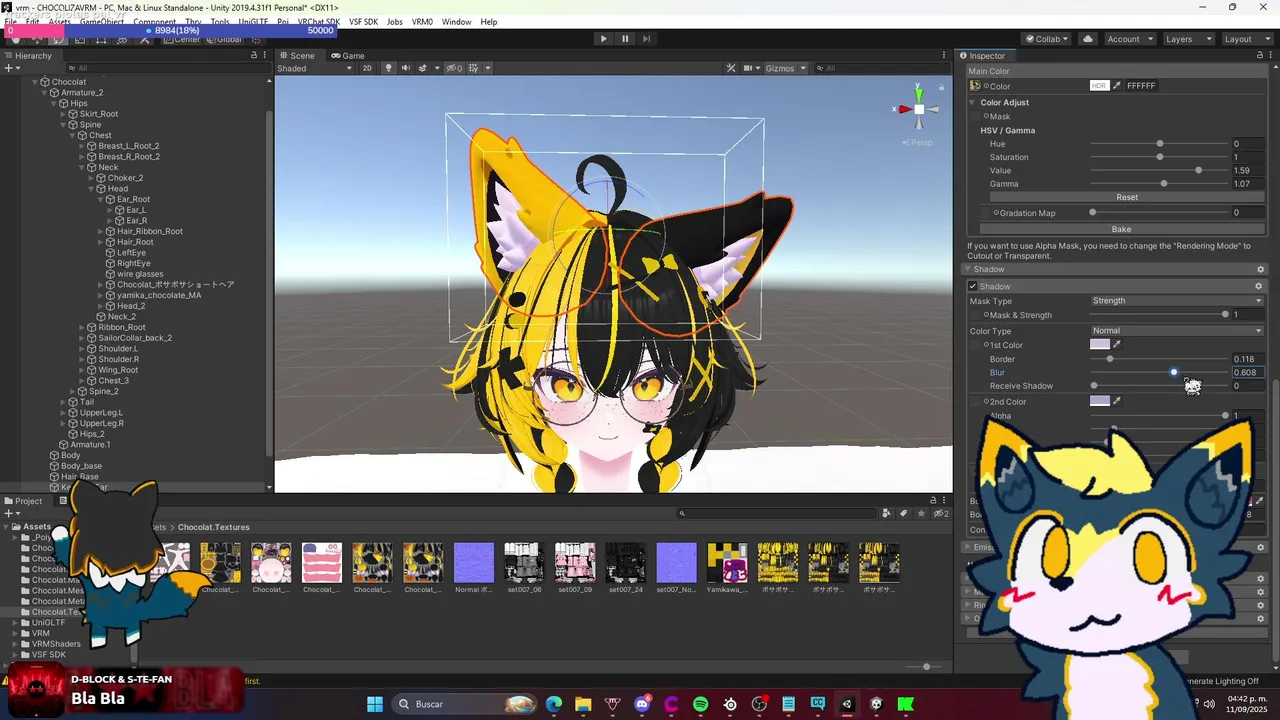Image resolution: width=1280 pixels, height=720 pixels.
Task: Open the Collab dropdown
Action: [1046, 39]
